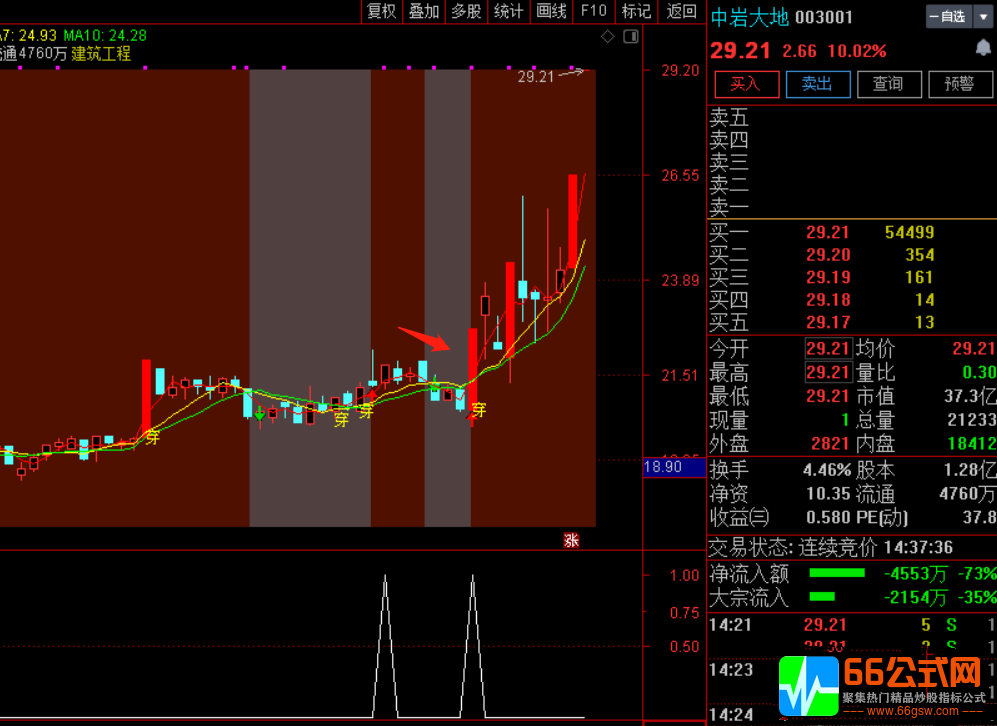Select the 买三 bid price 29.19

[828, 277]
